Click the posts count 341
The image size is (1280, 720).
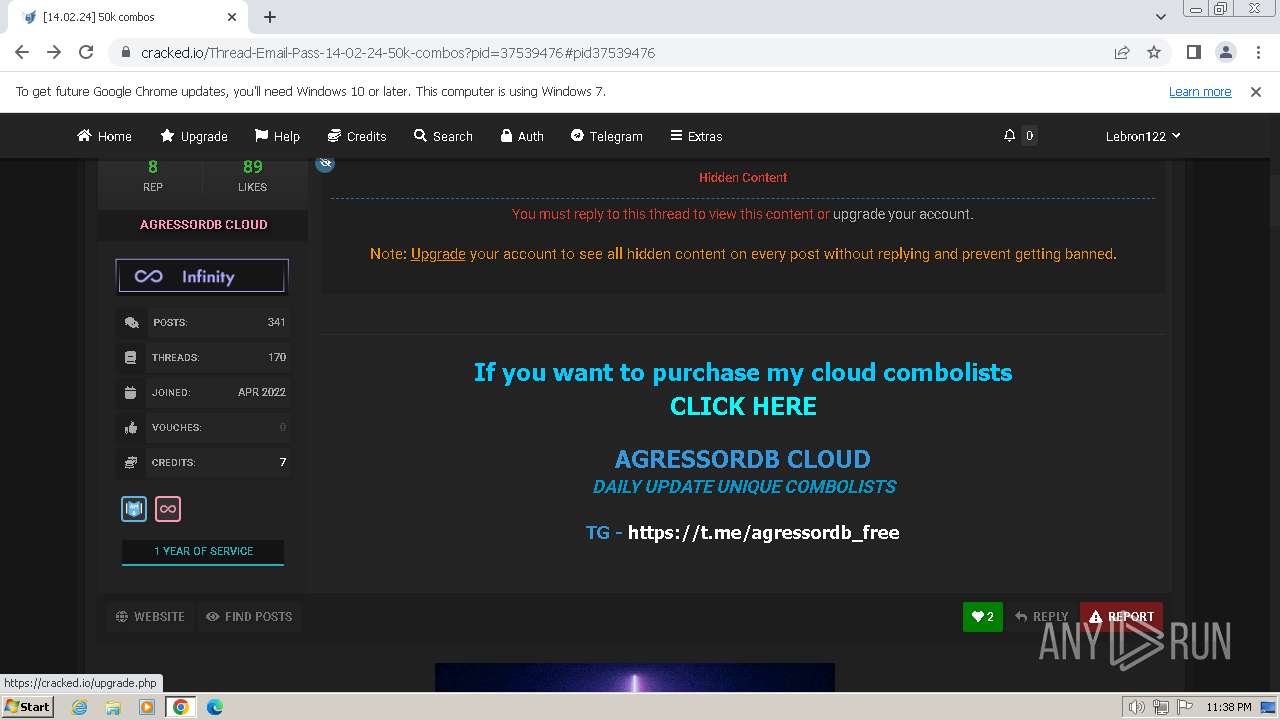click(x=277, y=322)
